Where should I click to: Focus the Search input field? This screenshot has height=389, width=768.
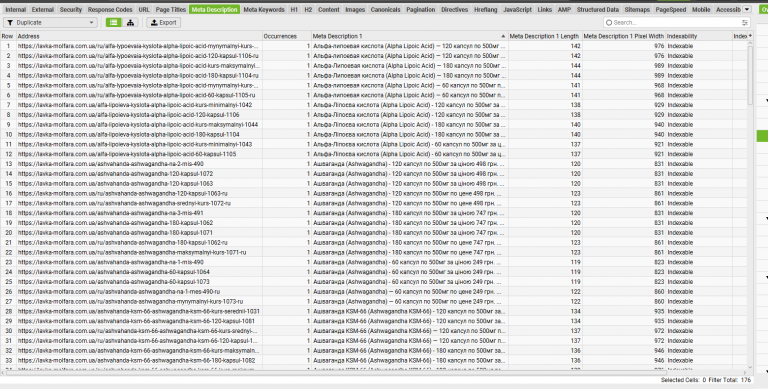(x=676, y=23)
